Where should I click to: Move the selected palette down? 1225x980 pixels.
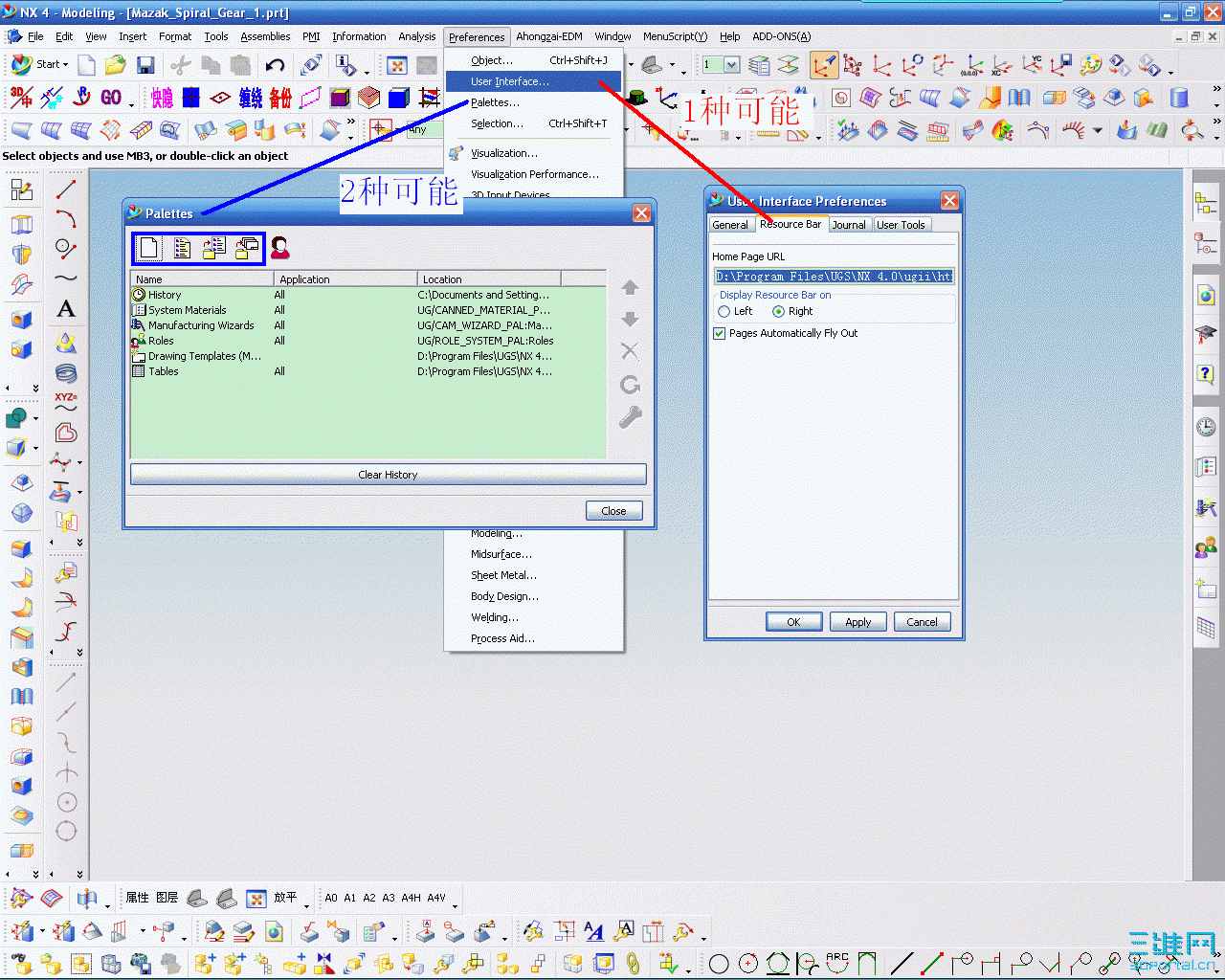630,319
